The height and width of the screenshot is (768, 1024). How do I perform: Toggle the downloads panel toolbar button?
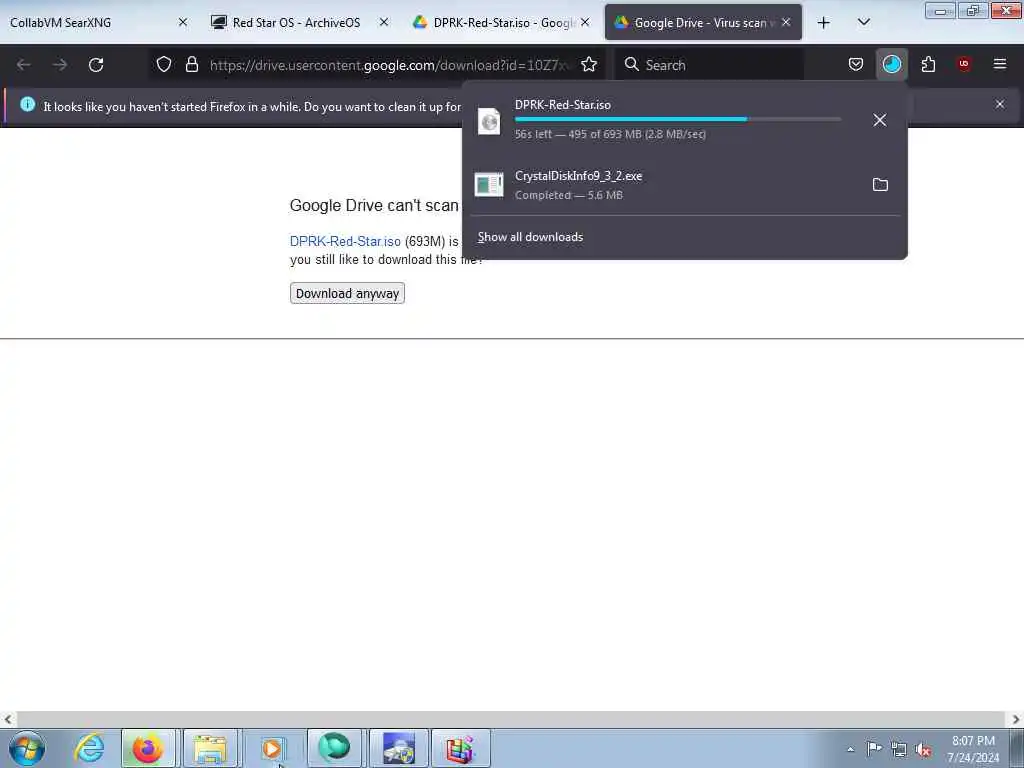coord(891,64)
